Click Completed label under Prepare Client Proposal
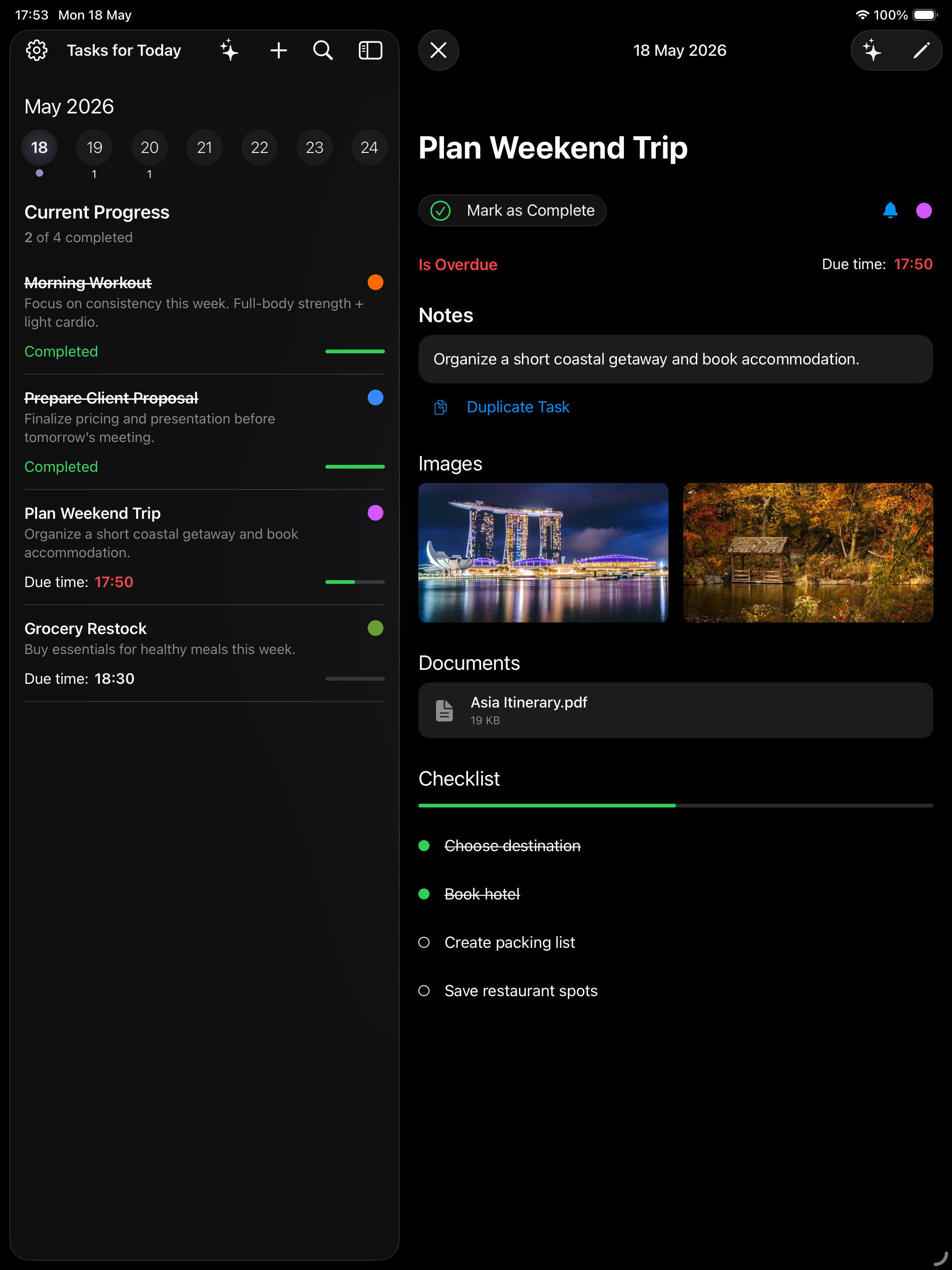952x1270 pixels. 61,467
